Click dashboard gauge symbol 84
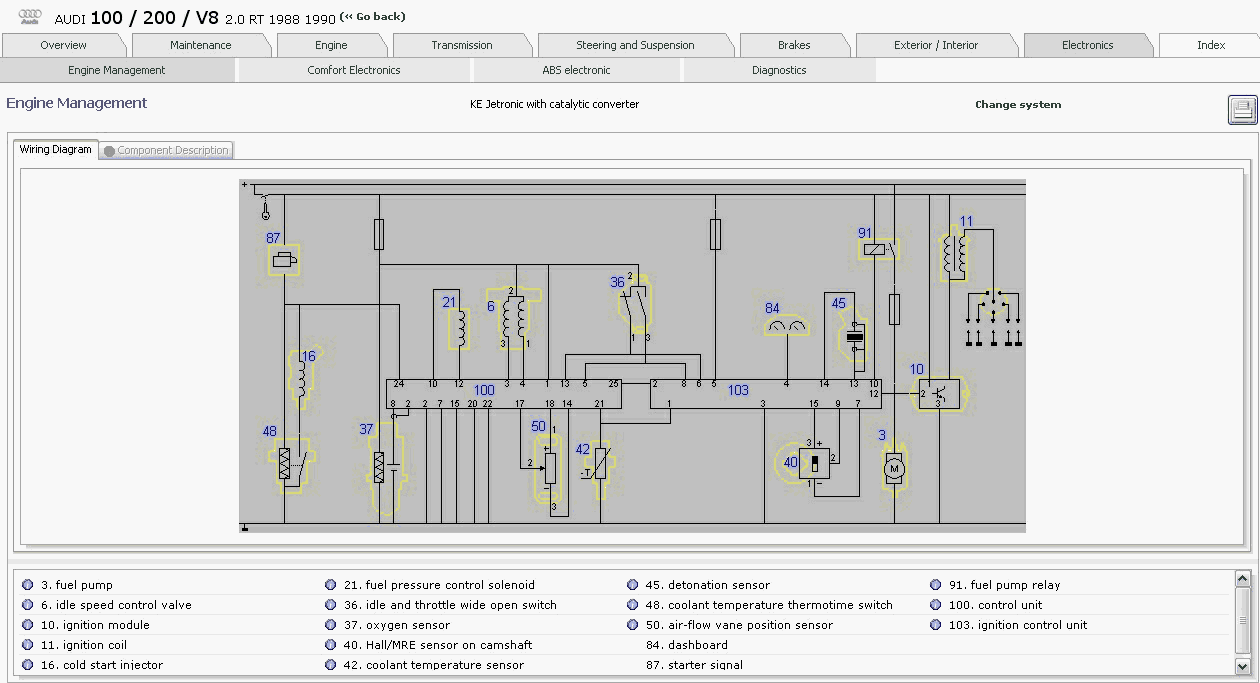This screenshot has height=683, width=1260. tap(786, 327)
